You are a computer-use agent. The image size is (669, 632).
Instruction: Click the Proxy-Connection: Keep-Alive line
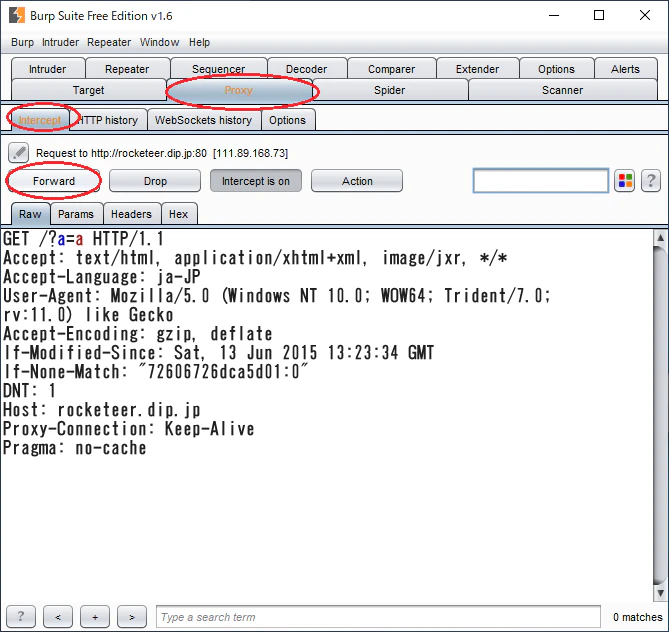click(128, 429)
